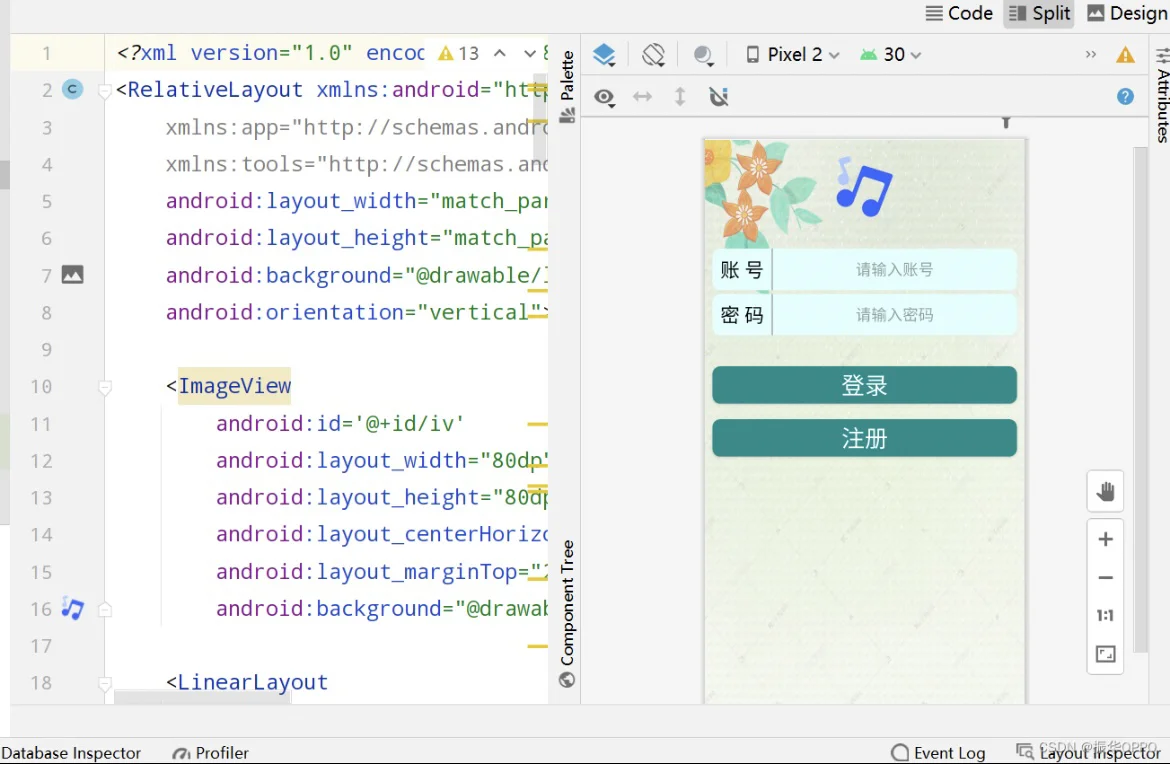Click the 1:1 actual size zoom icon

tap(1105, 615)
